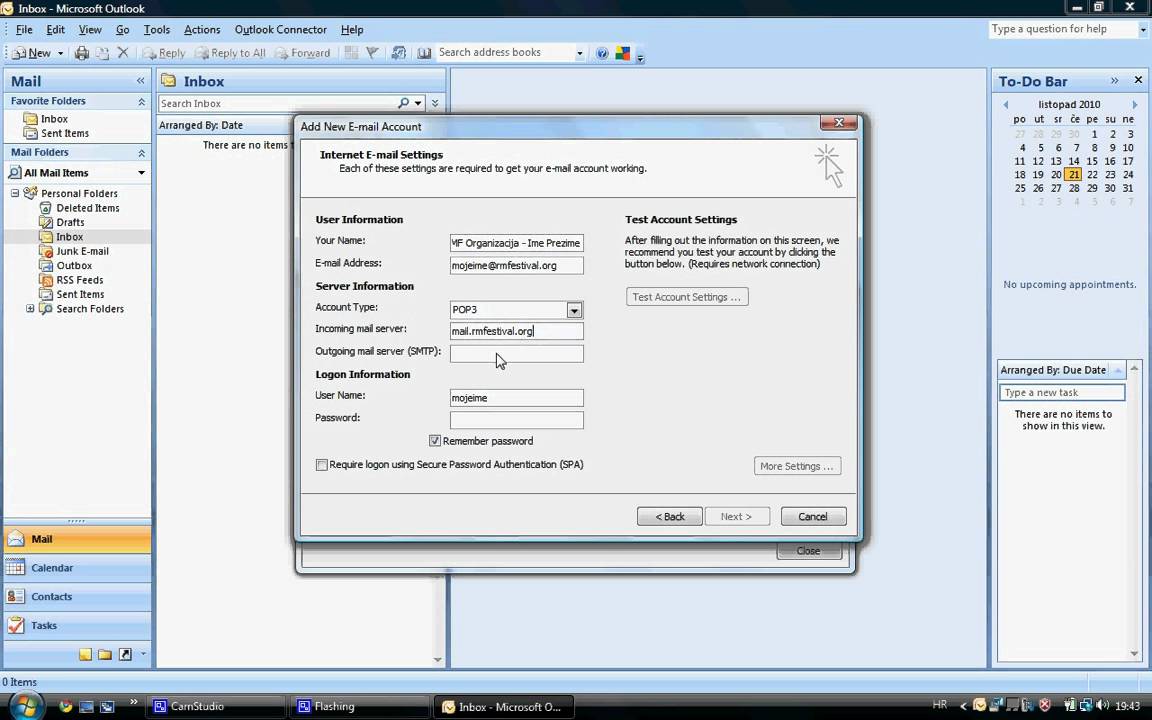Click the Outgoing mail server field
Screen dimensions: 1152x720
[516, 353]
